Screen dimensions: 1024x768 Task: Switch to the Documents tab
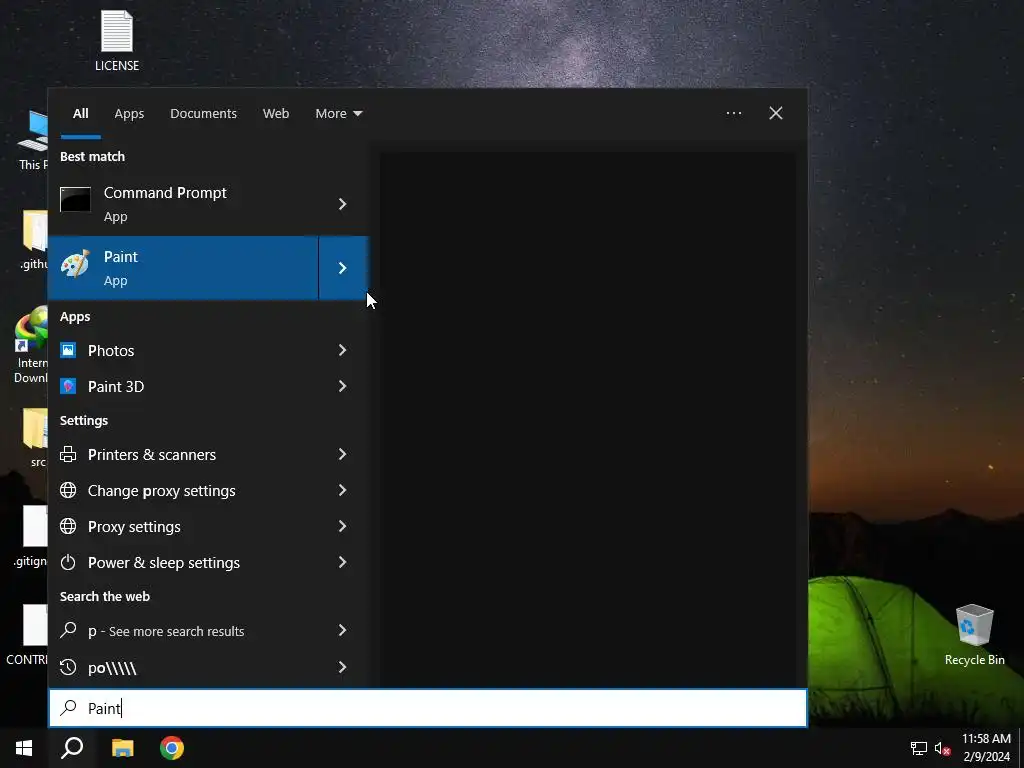point(203,114)
